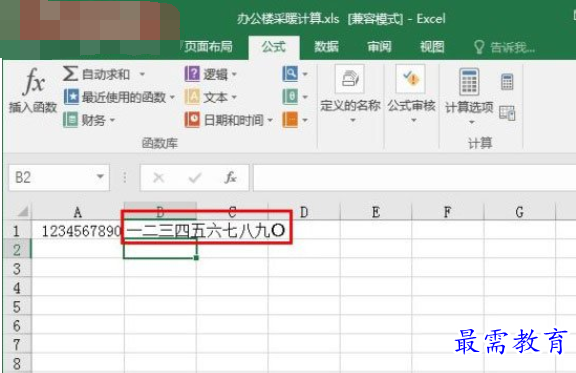Open the Text functions menu
Screen dimensions: 576x373
(x=210, y=97)
